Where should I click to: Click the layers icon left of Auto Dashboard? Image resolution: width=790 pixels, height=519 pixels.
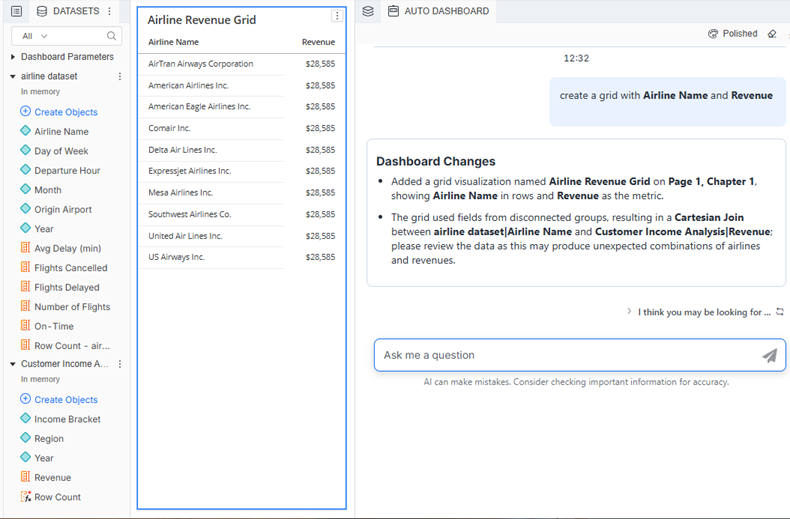[368, 11]
